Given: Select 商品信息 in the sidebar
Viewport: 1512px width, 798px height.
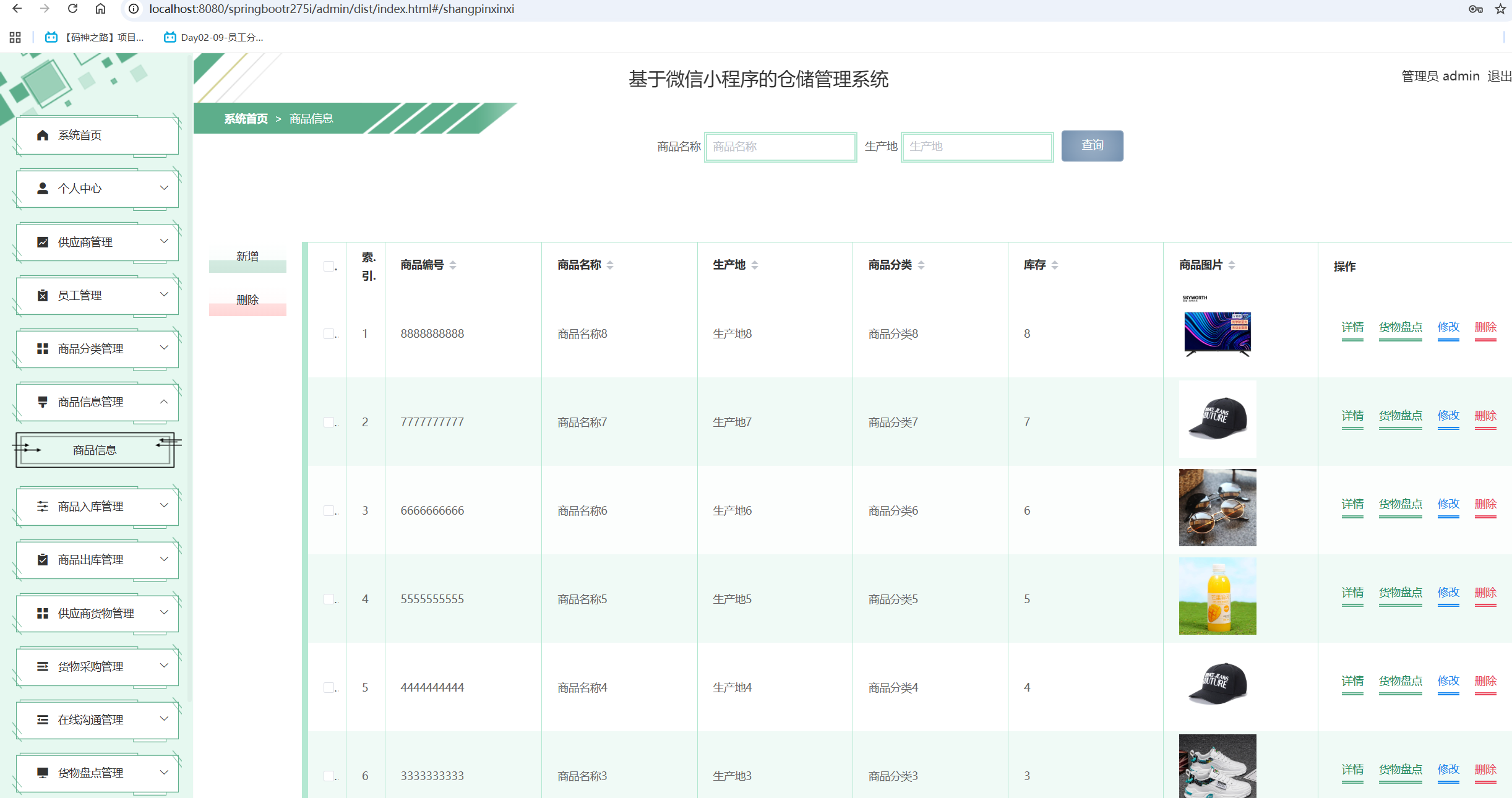Looking at the screenshot, I should click(x=94, y=450).
